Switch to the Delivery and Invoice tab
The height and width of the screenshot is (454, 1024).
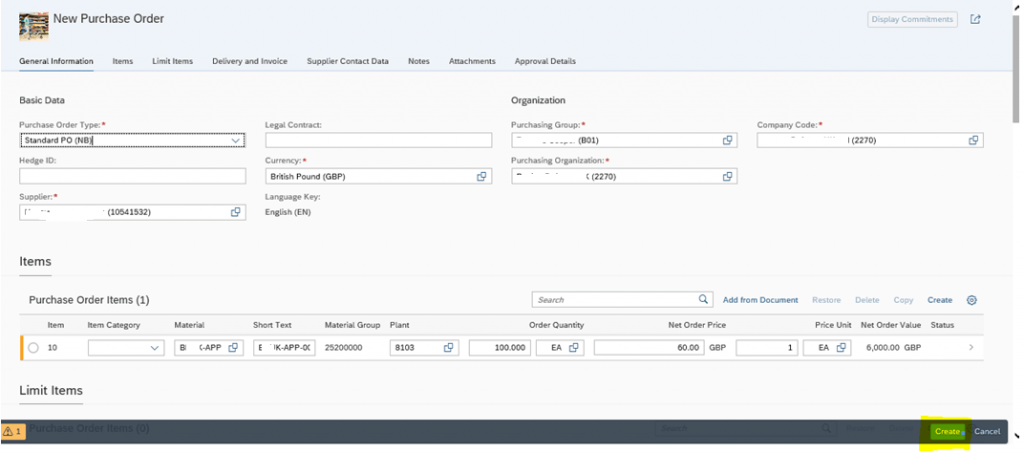tap(249, 61)
